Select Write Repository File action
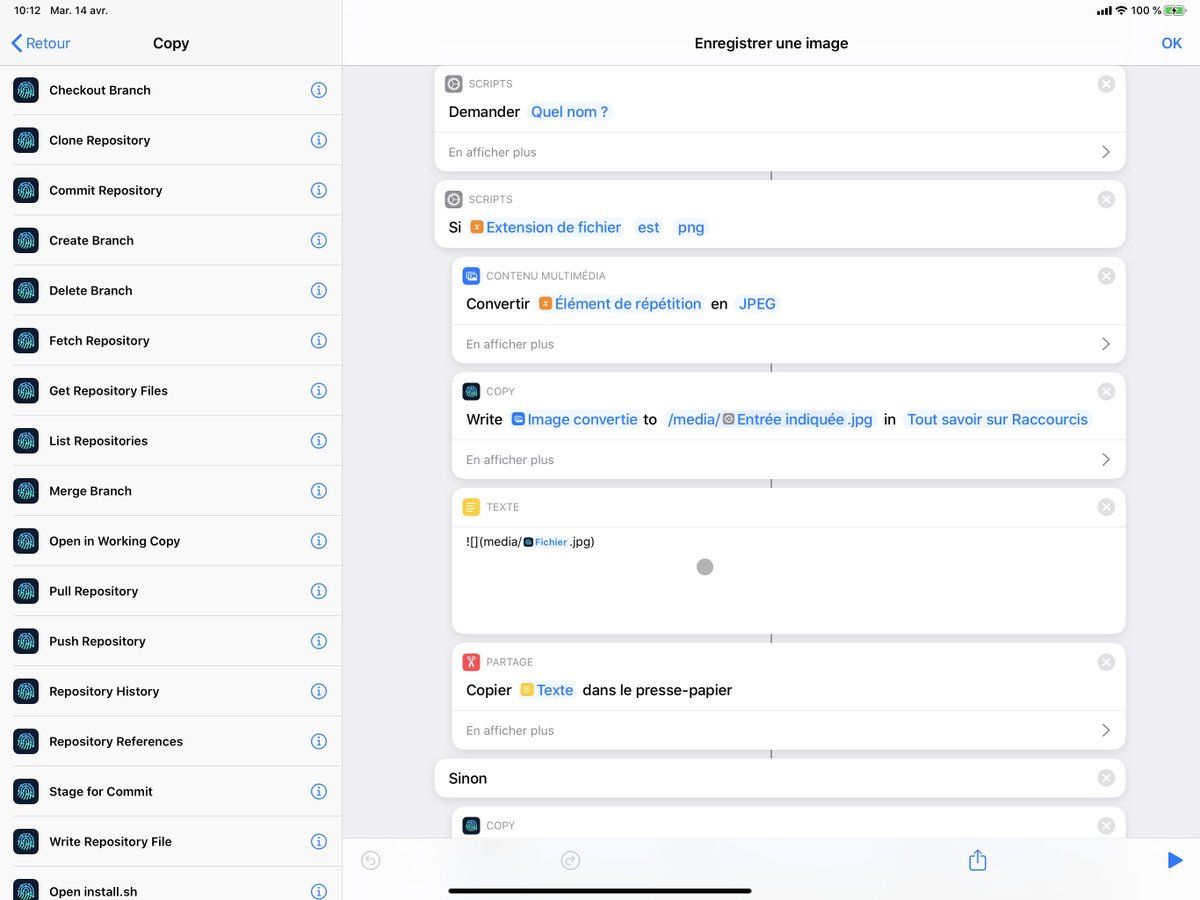The width and height of the screenshot is (1200, 900). coord(110,842)
